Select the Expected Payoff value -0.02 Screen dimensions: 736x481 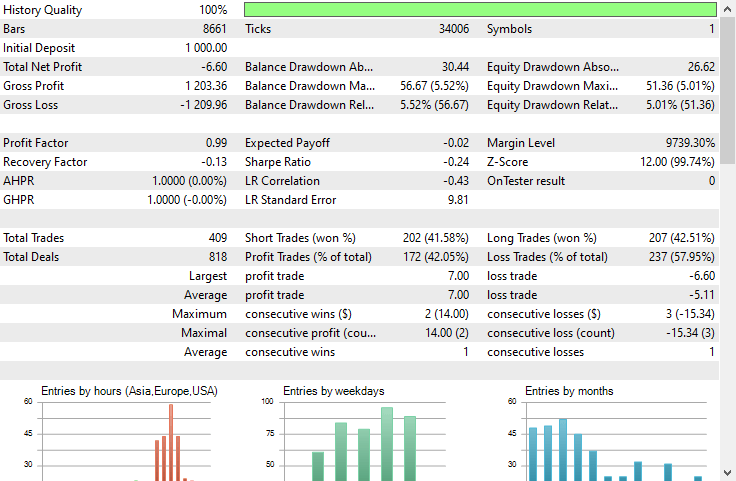click(x=456, y=143)
